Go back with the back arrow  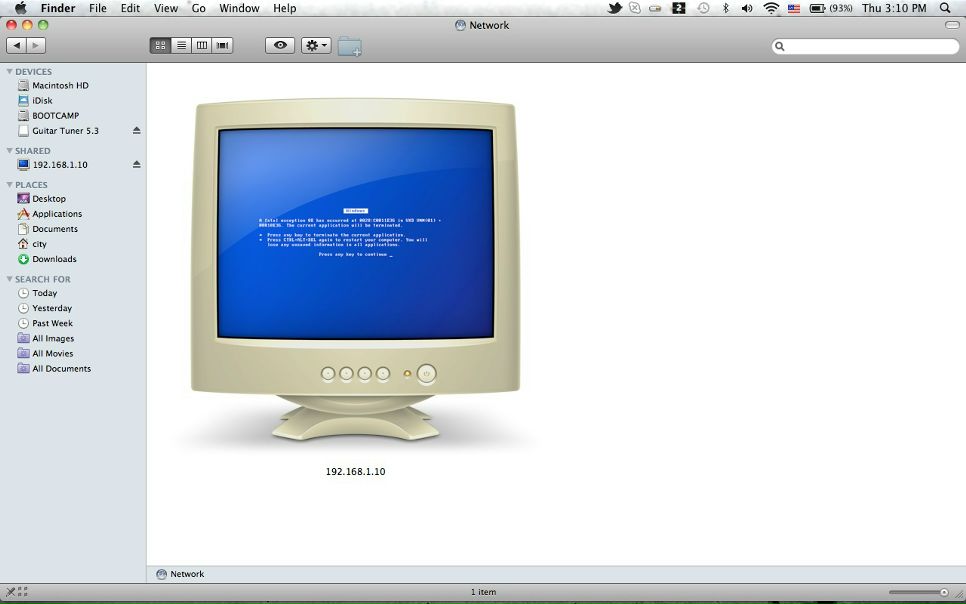click(17, 45)
